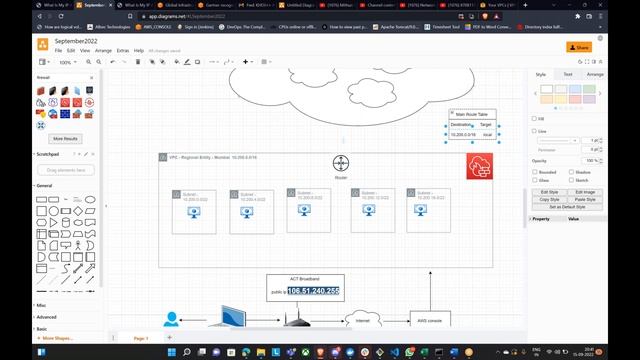Screen dimensions: 640x360
Task: Open the waypoints style dropdown
Action: point(229,62)
